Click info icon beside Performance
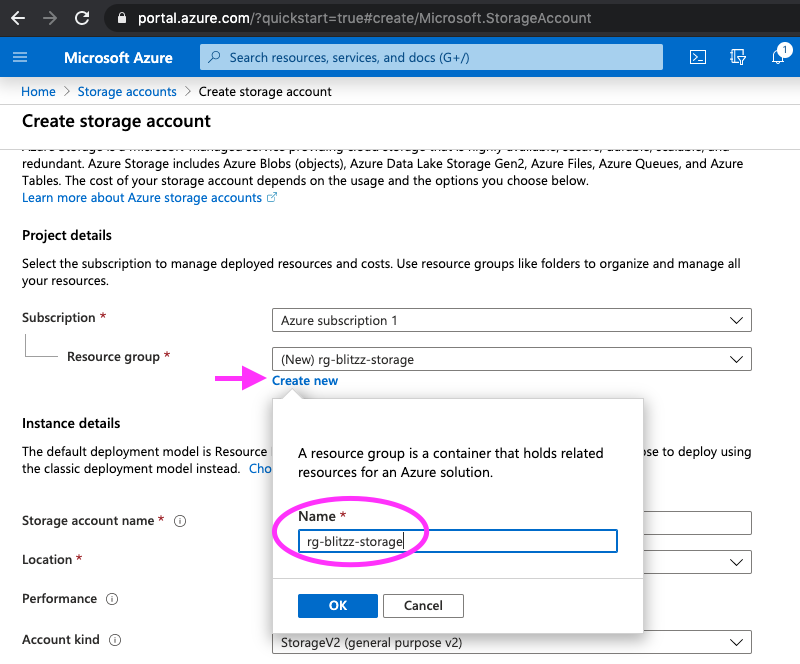The image size is (800, 664). tap(112, 599)
